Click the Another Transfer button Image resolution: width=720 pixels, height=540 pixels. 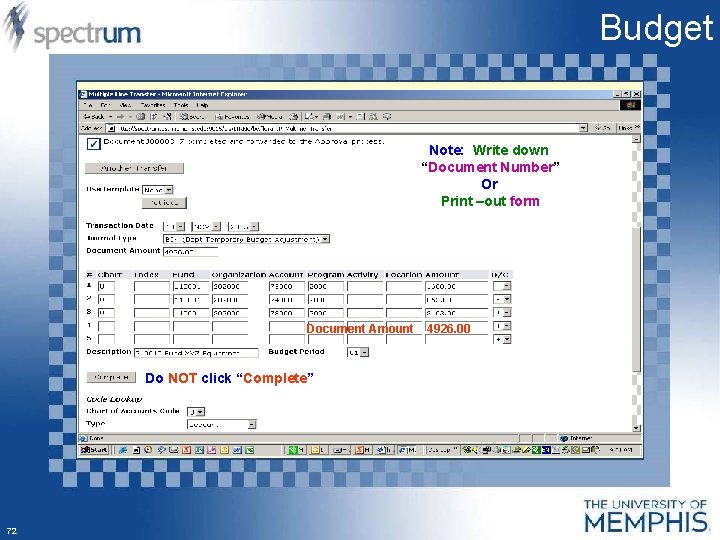pyautogui.click(x=134, y=169)
